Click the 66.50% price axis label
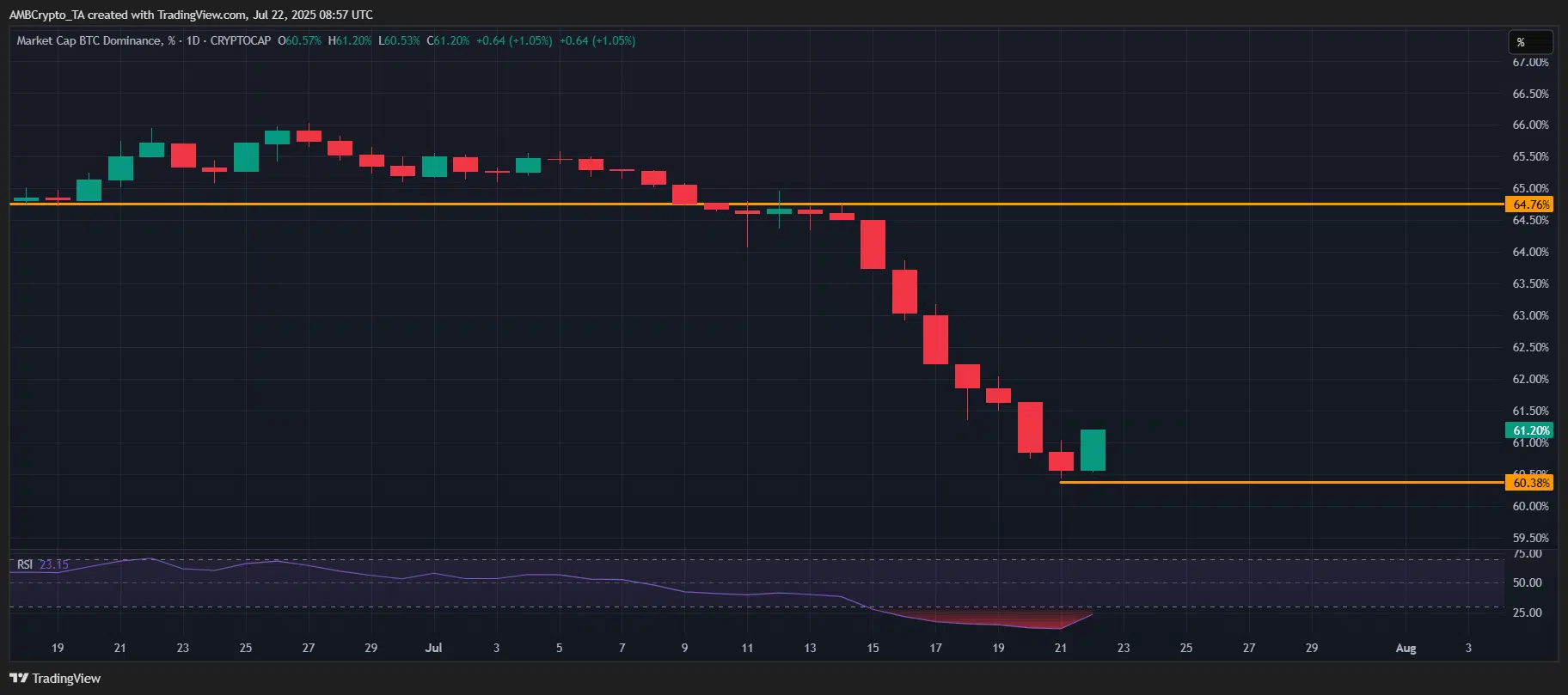Viewport: 1568px width, 695px height. [x=1530, y=94]
